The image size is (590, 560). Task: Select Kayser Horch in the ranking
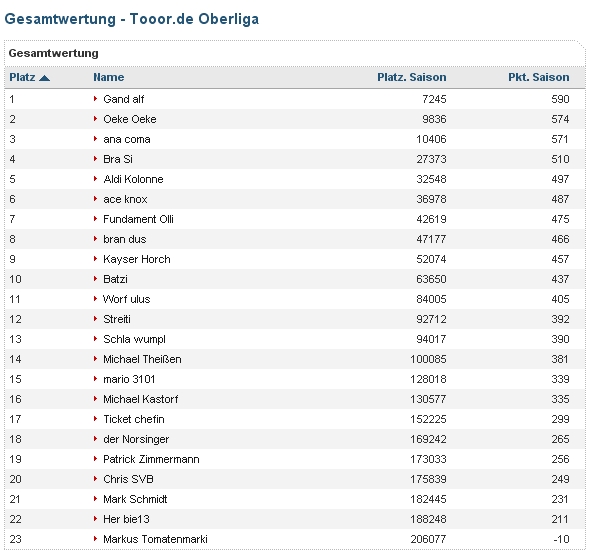137,259
